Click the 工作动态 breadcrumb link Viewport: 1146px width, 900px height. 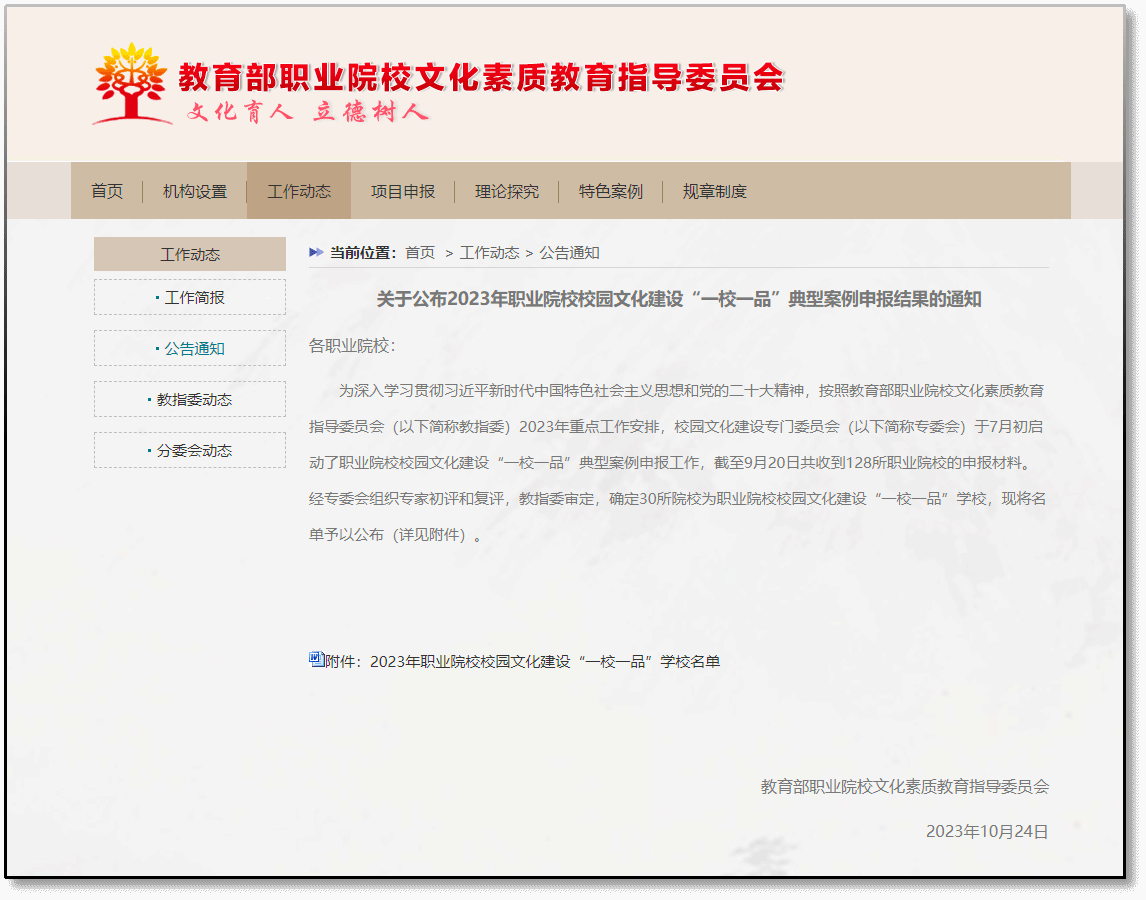click(x=489, y=253)
